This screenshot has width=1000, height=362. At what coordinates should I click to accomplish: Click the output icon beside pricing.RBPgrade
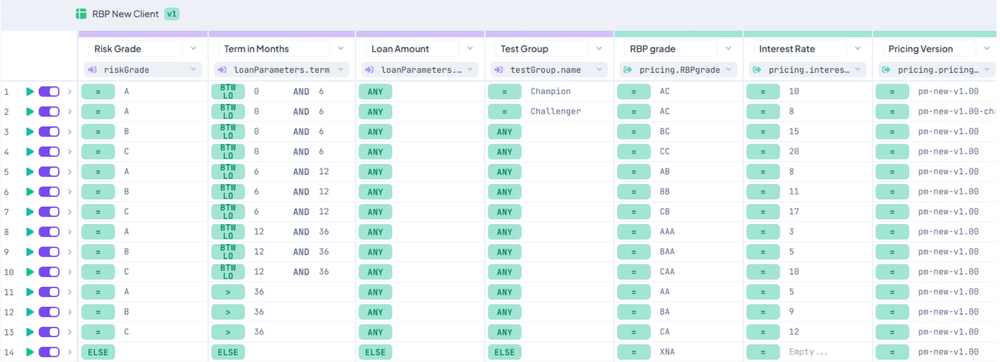[628, 70]
